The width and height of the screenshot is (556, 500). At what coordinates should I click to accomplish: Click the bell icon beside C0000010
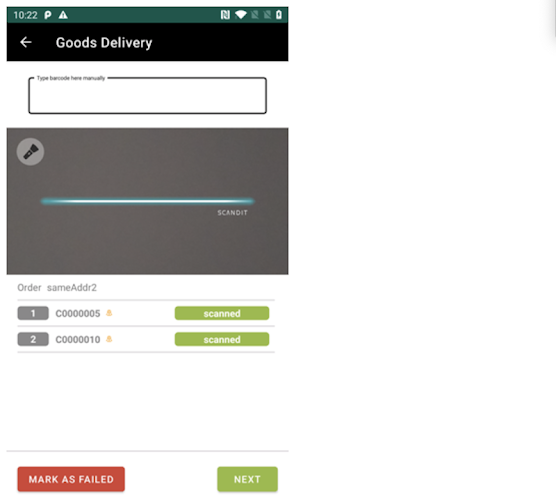pos(109,339)
